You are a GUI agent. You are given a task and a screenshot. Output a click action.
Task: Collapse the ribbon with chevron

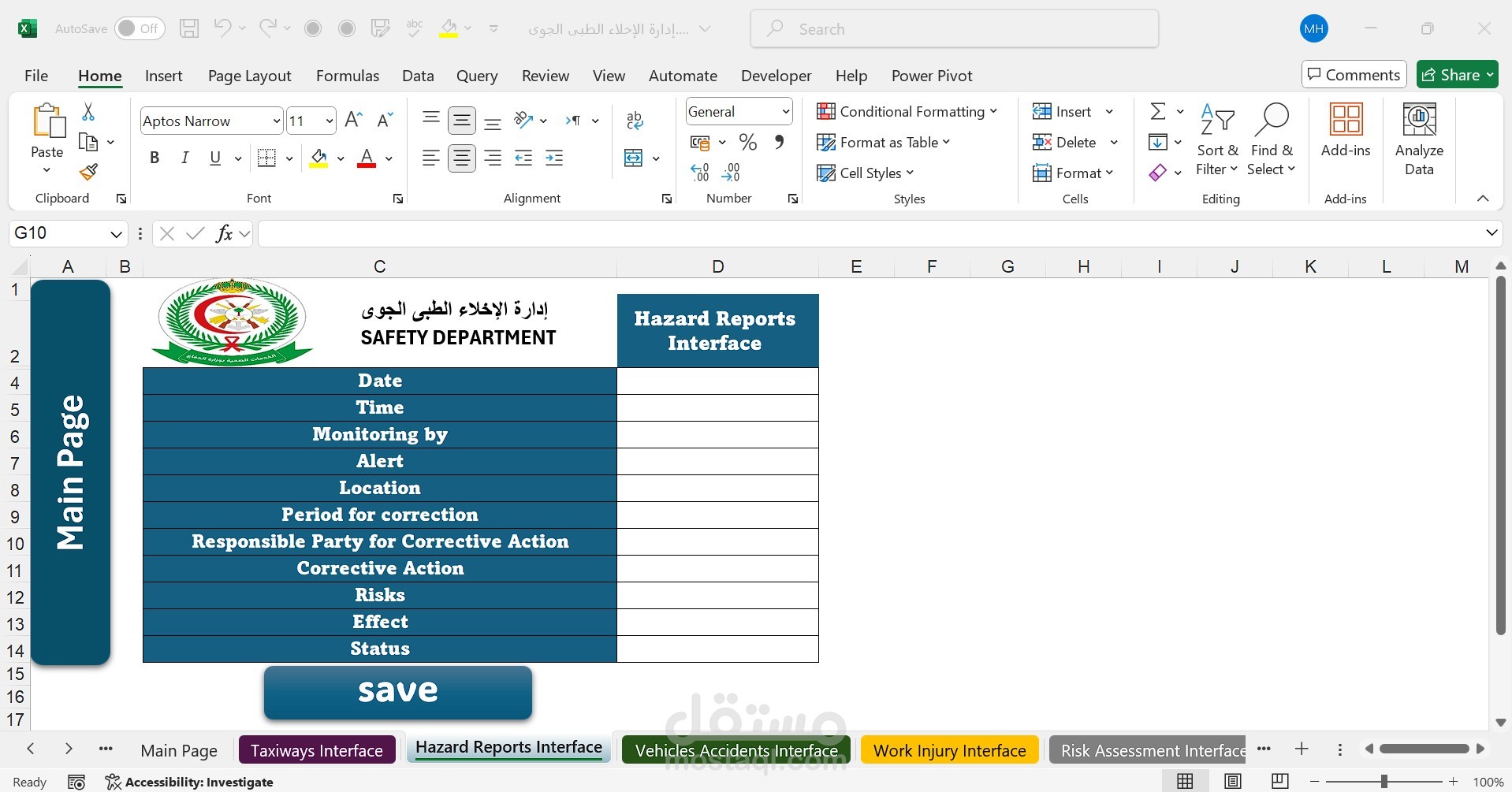pyautogui.click(x=1482, y=199)
